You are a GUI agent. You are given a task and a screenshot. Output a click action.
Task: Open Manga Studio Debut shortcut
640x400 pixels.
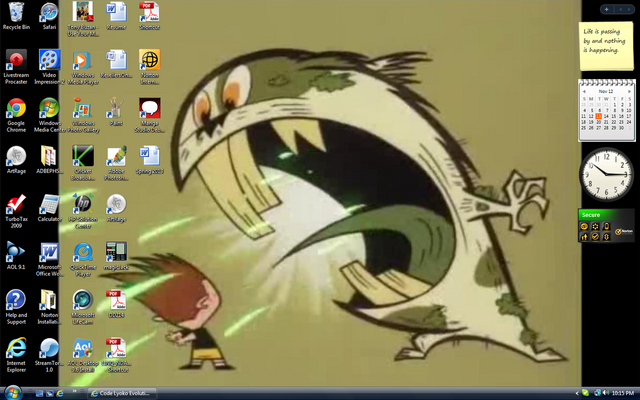click(149, 115)
